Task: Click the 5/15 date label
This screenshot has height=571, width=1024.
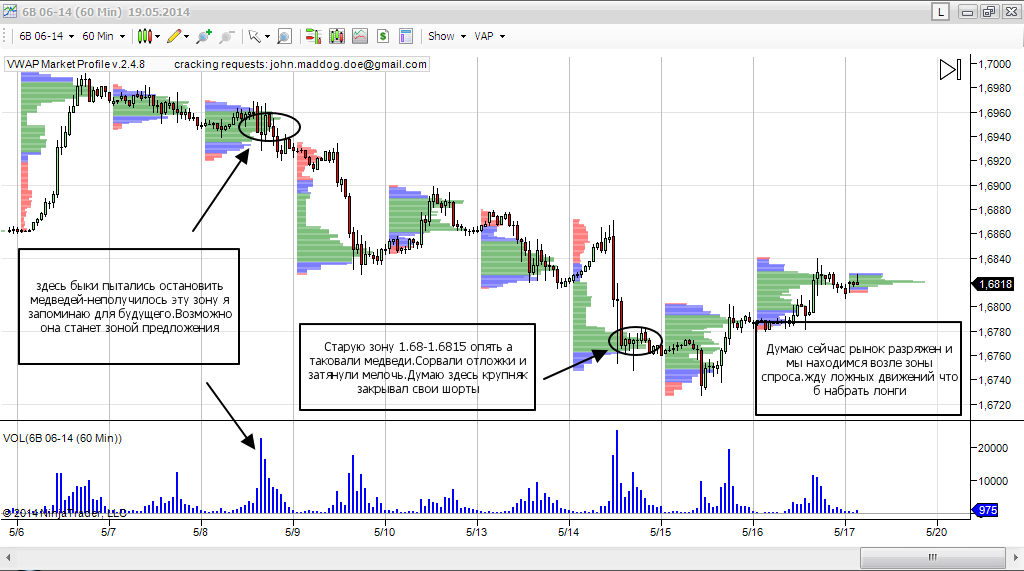Action: pos(661,532)
